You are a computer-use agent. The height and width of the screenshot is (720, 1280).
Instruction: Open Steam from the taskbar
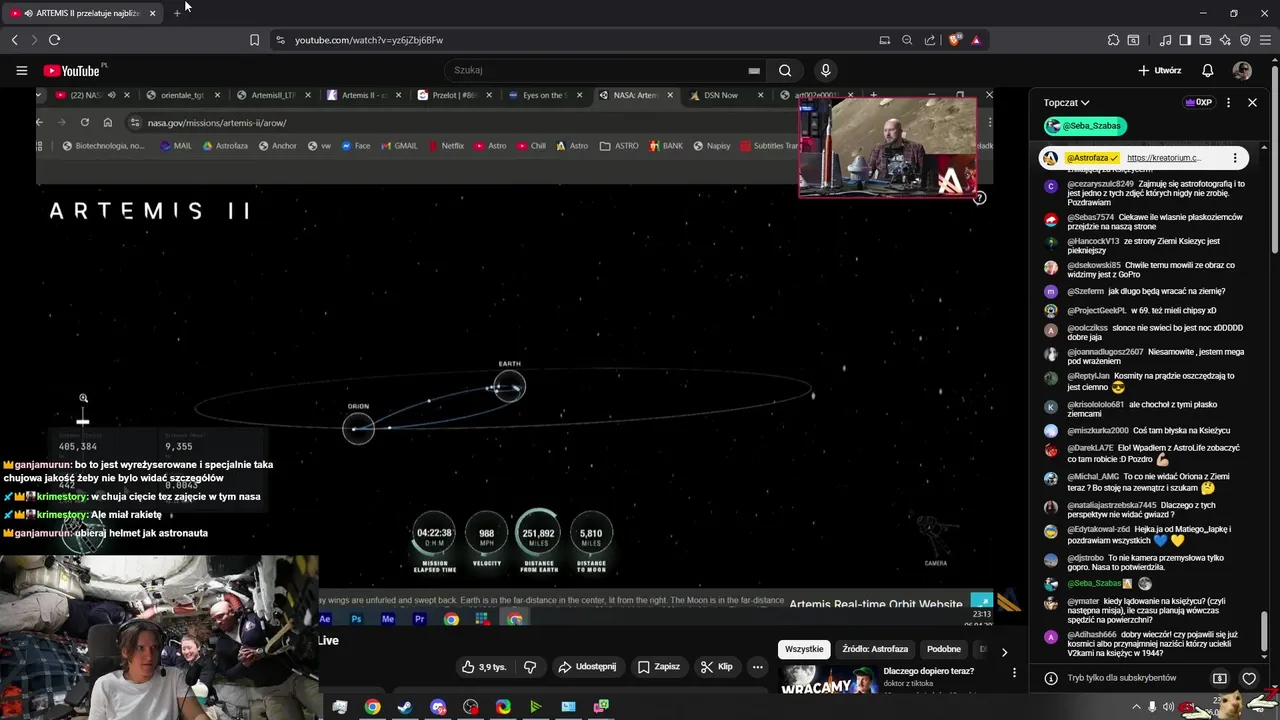(405, 707)
